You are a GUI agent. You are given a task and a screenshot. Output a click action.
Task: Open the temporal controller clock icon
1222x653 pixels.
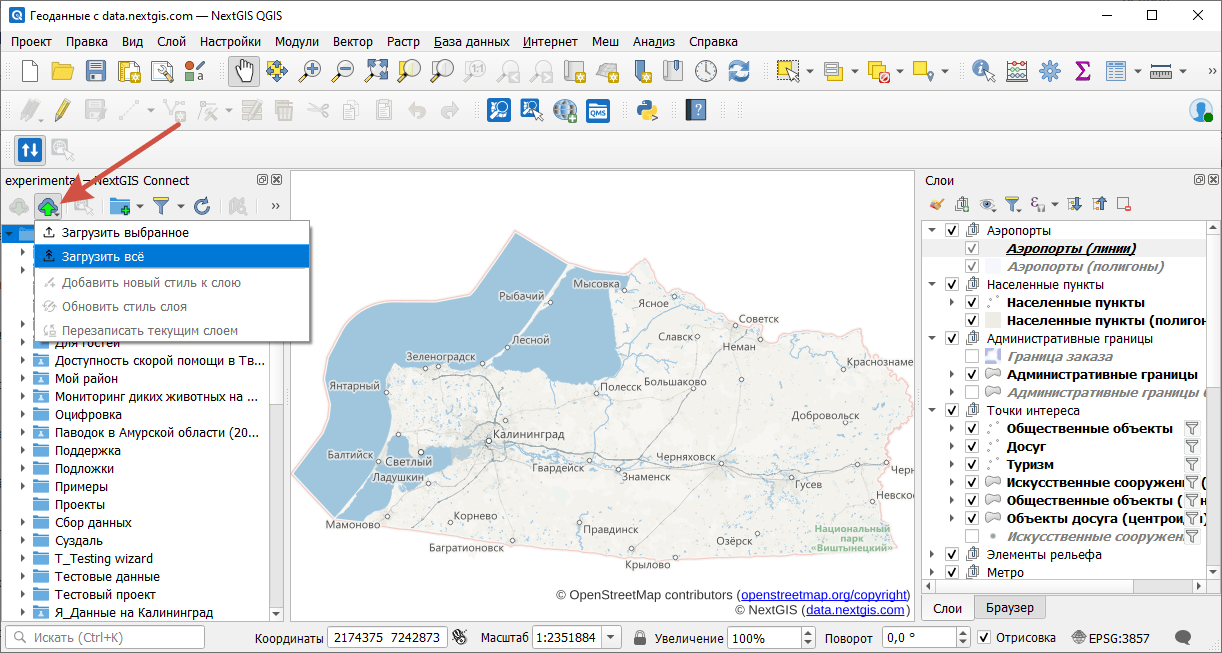click(706, 71)
